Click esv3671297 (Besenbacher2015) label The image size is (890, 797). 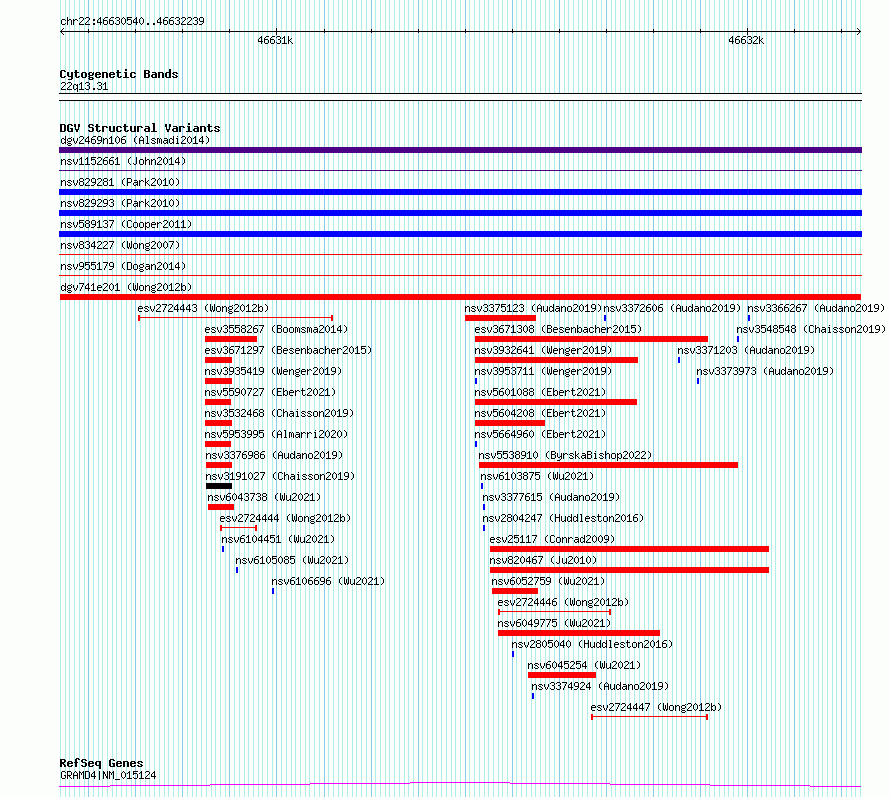[288, 350]
